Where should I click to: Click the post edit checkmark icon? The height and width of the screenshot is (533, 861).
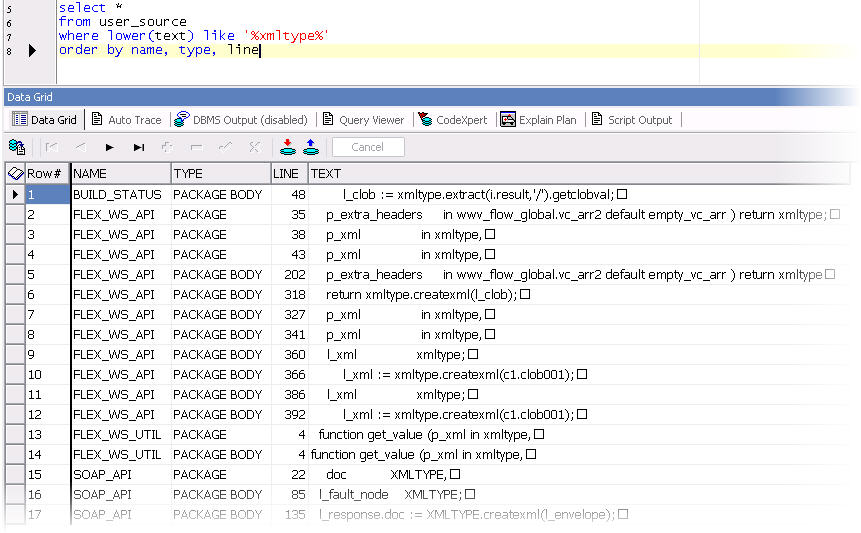(225, 147)
